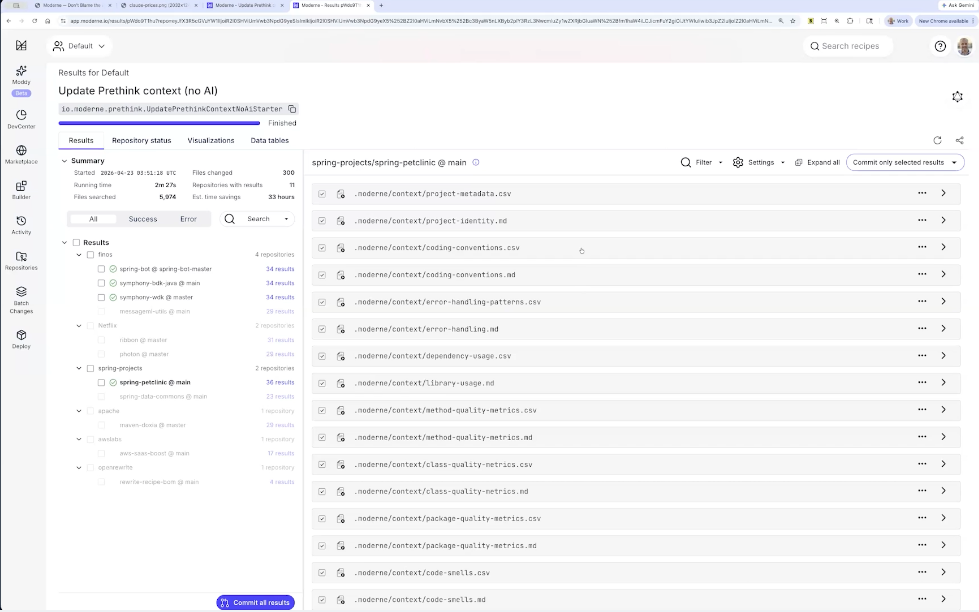Click file icon for project-metadata.csv
Image resolution: width=979 pixels, height=612 pixels.
341,194
